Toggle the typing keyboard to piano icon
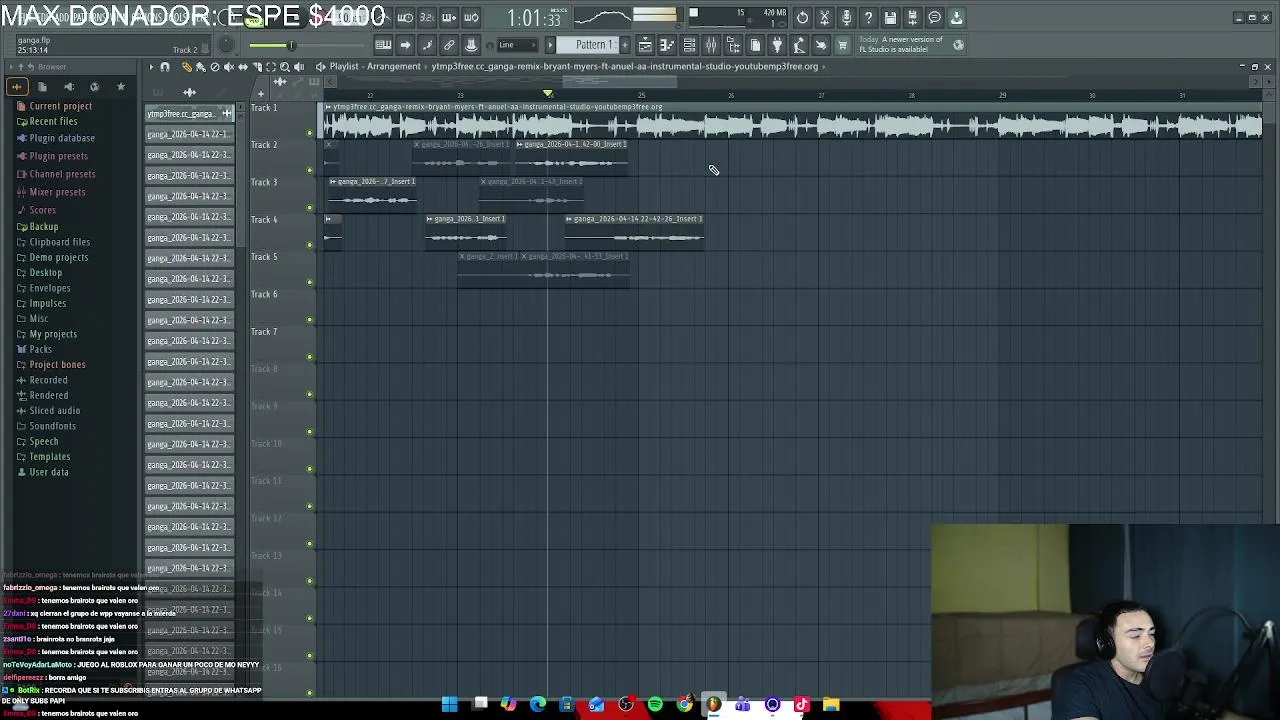Screen dimensions: 1280x720 pos(383,45)
